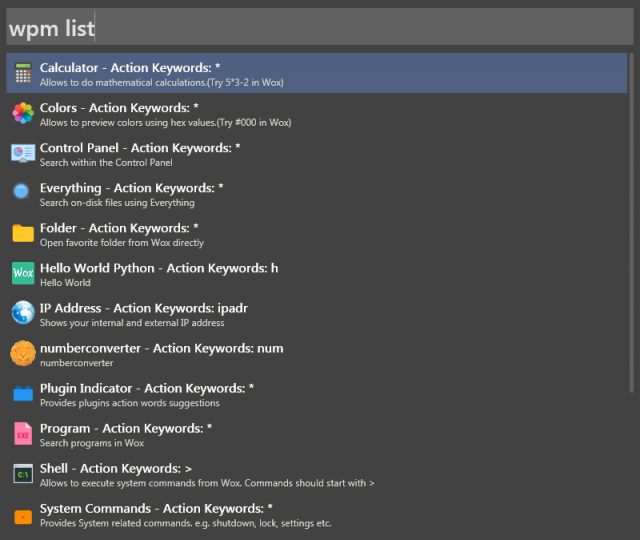This screenshot has width=640, height=540.
Task: Click the Shell terminal icon
Action: click(x=22, y=474)
